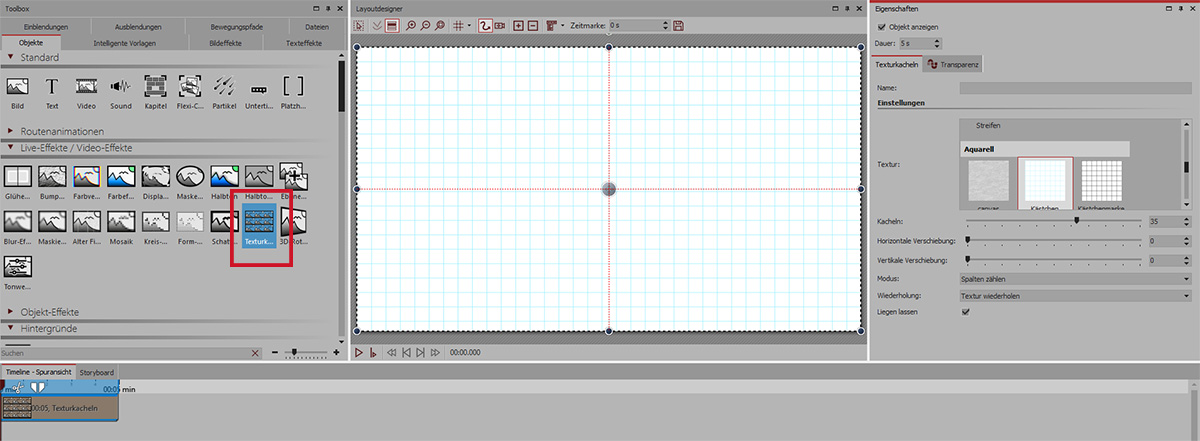Click the Tonwert effect icon
Image resolution: width=1200 pixels, height=441 pixels.
(18, 268)
